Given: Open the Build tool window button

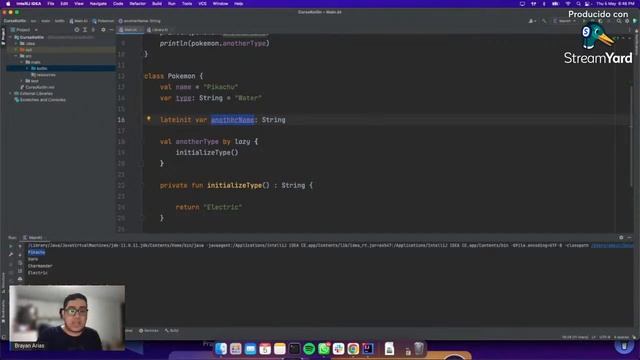Looking at the screenshot, I should 172,331.
